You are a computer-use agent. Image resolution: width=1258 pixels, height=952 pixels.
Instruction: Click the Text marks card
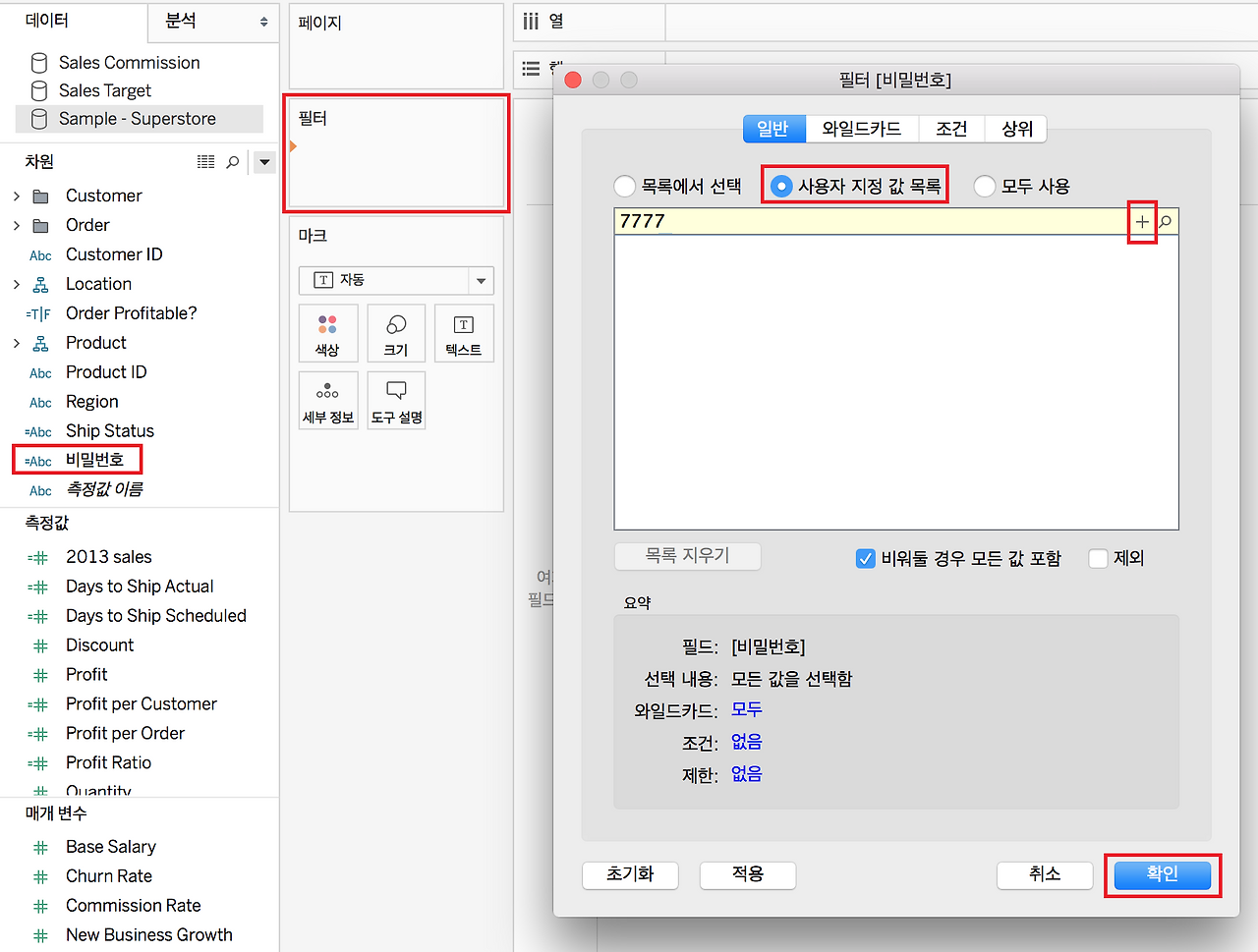464,333
